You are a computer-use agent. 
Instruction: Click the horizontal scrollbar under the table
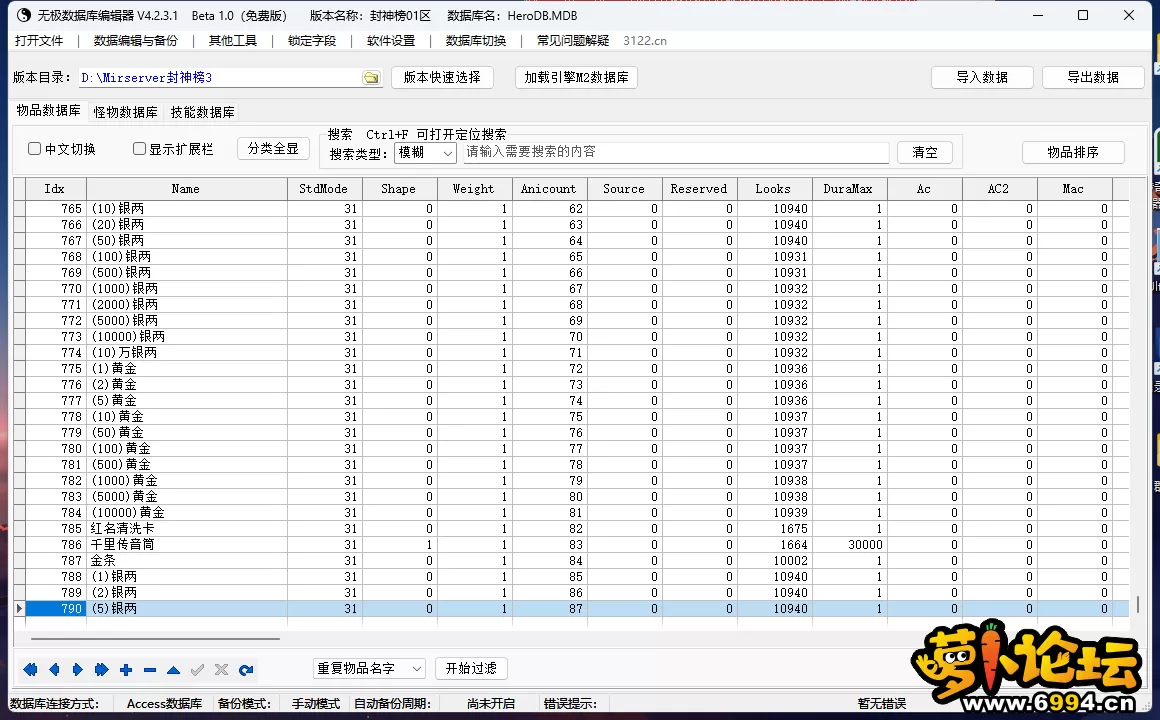coord(155,638)
